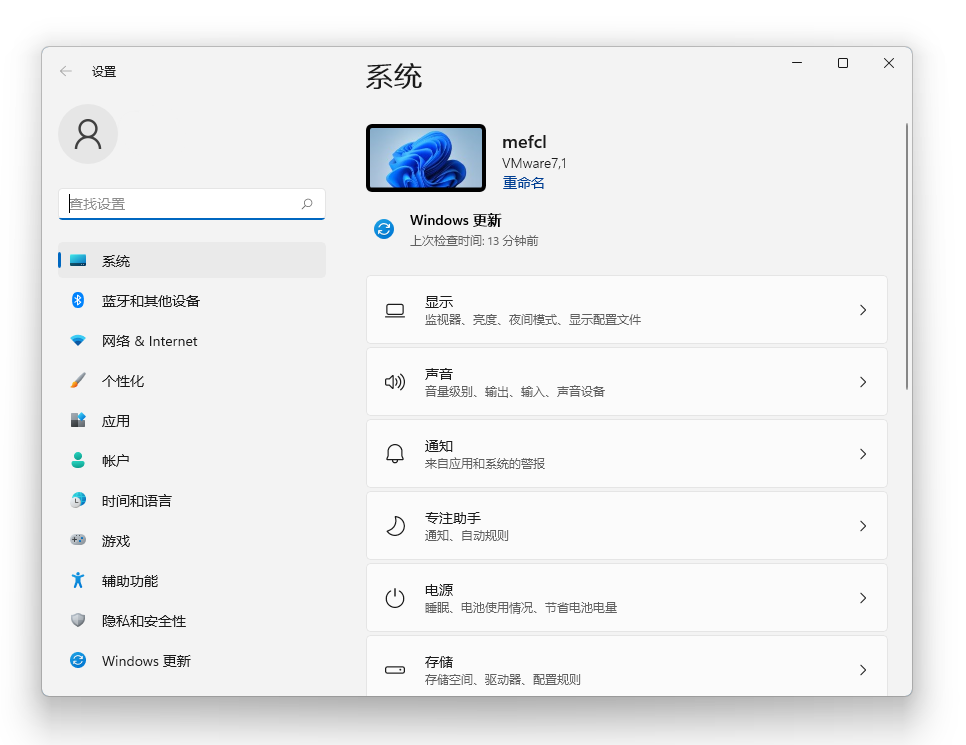This screenshot has width=966, height=745.
Task: Open 时间和语言 settings section
Action: click(192, 500)
